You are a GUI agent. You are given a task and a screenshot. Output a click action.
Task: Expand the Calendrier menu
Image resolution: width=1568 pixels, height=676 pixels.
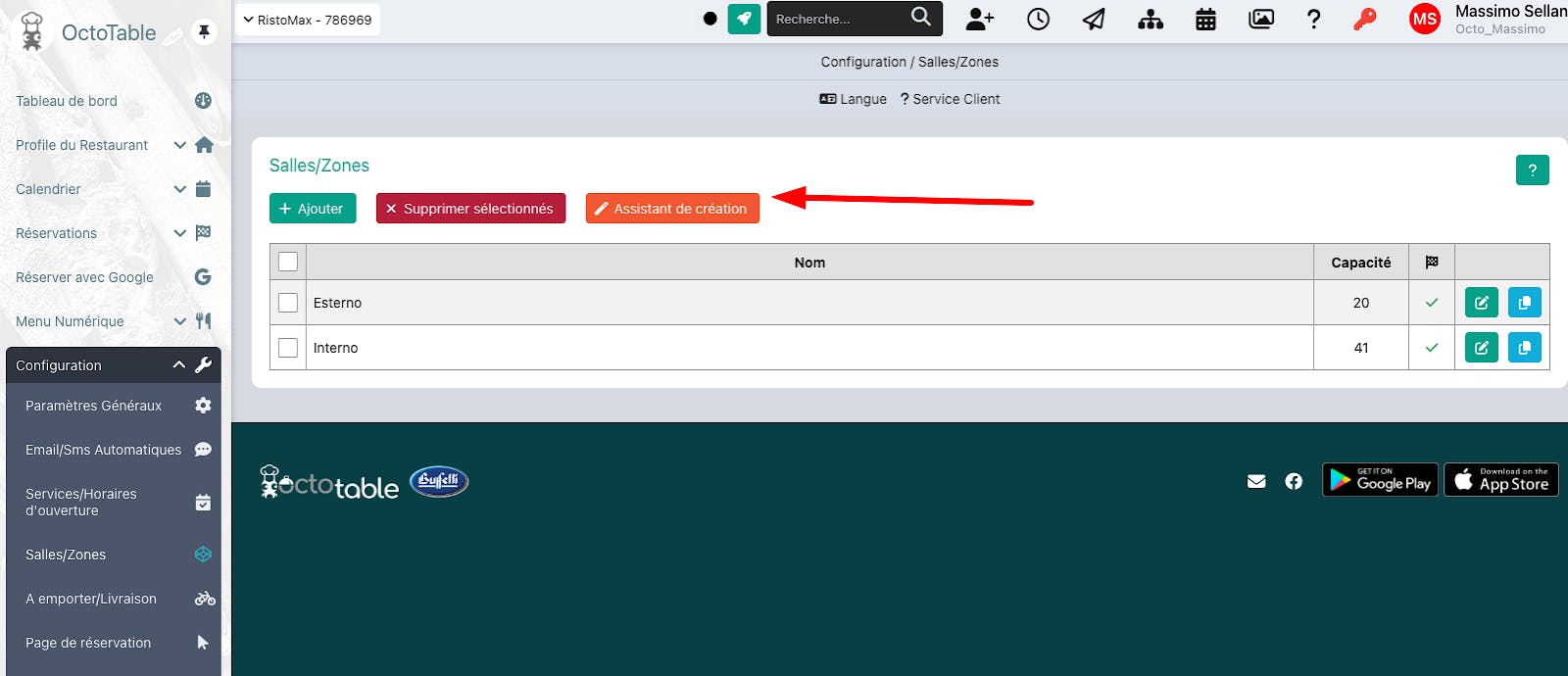115,189
